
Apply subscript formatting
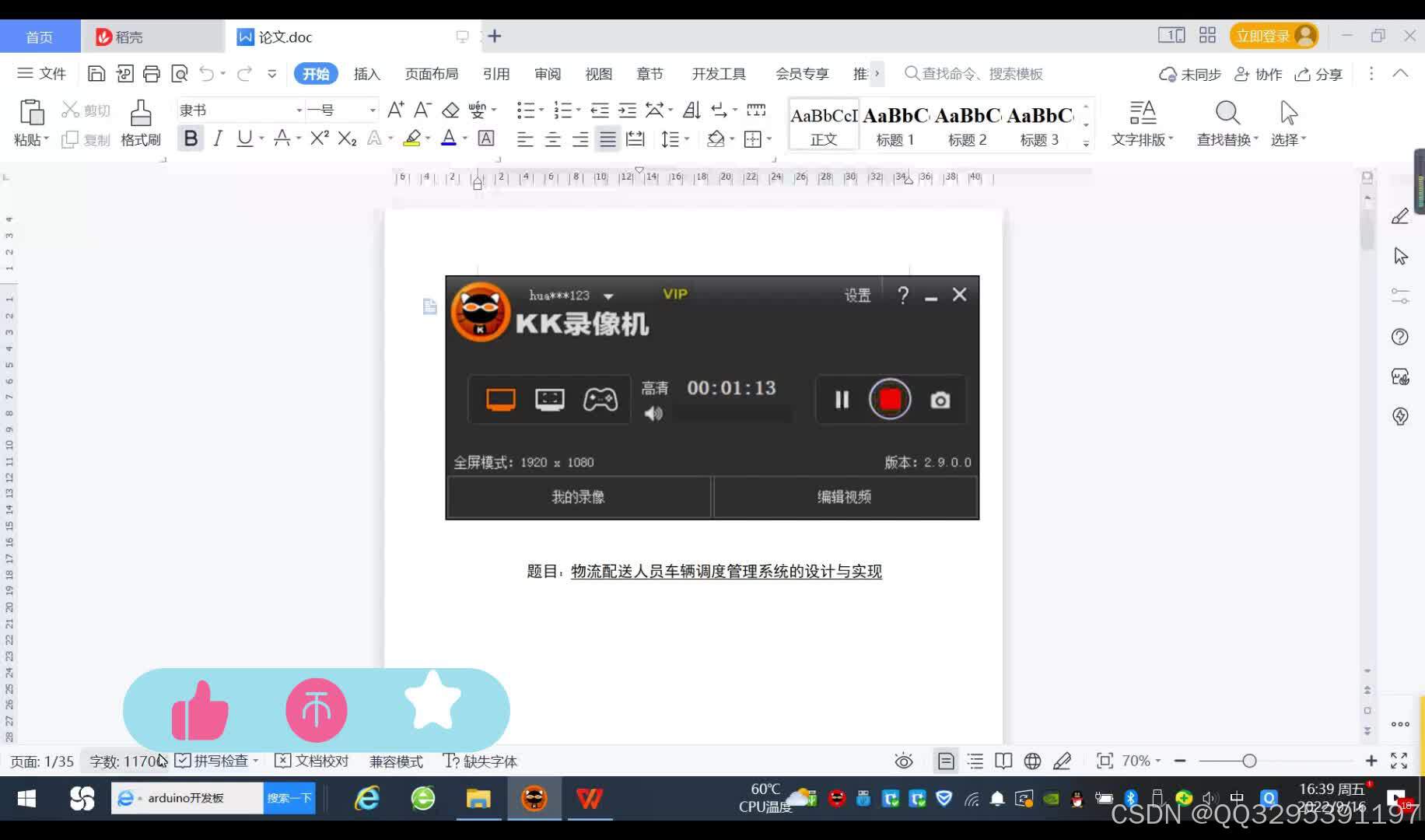pyautogui.click(x=347, y=138)
